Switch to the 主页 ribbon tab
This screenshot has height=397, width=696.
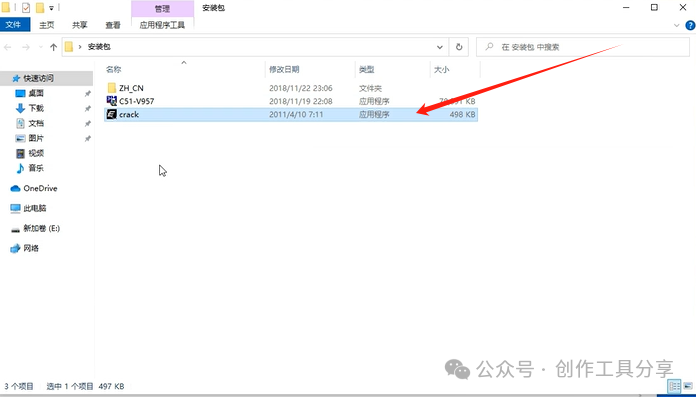tap(47, 25)
